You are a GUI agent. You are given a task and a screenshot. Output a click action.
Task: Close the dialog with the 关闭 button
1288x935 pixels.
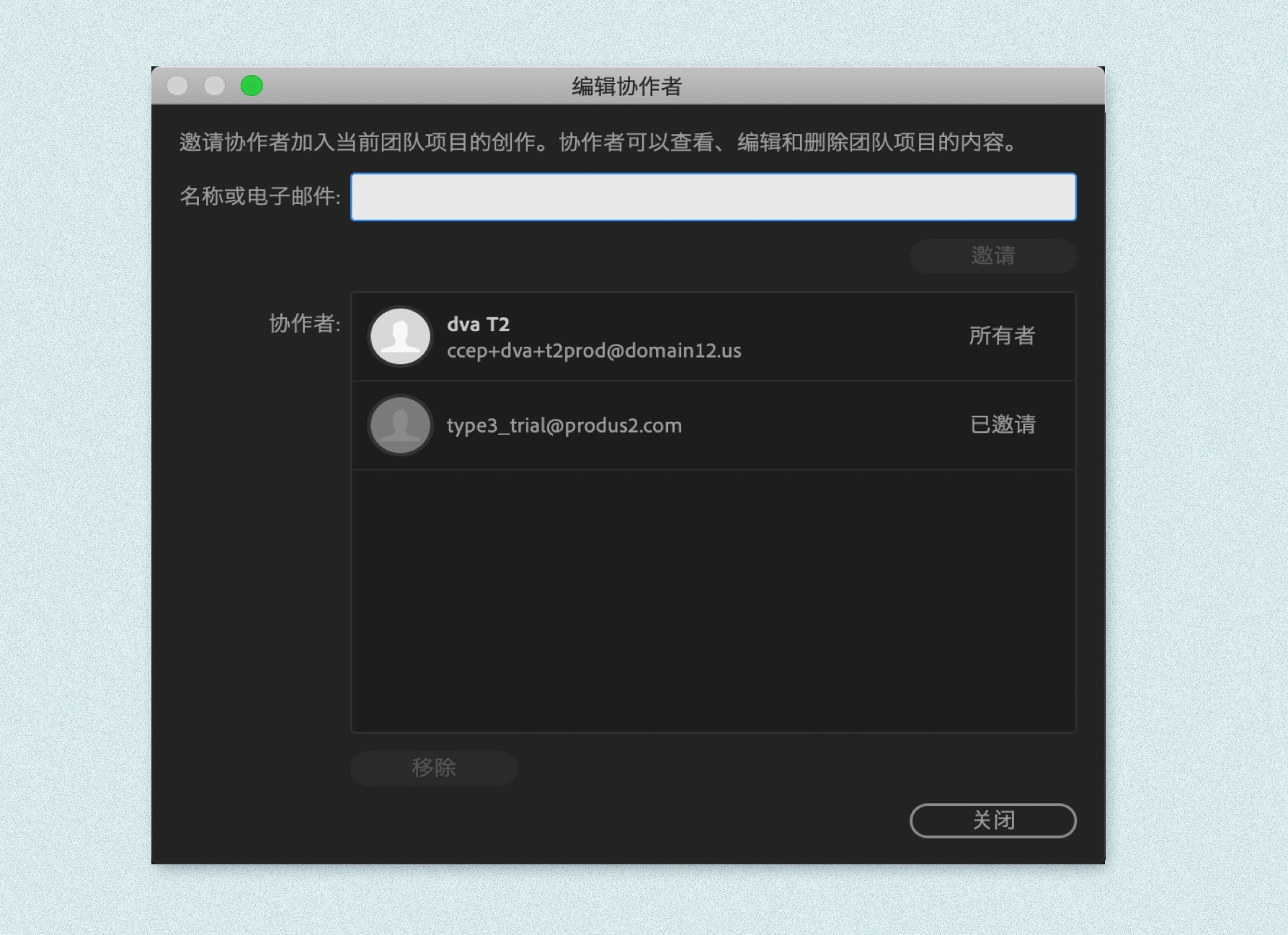point(992,820)
